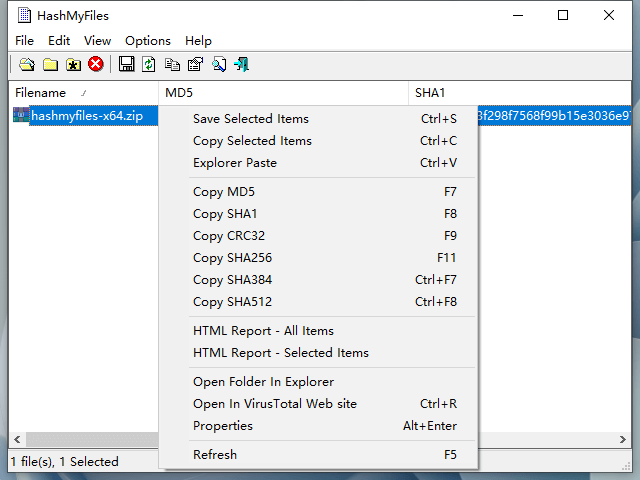Select Copy SHA512 from context menu

tap(318, 302)
